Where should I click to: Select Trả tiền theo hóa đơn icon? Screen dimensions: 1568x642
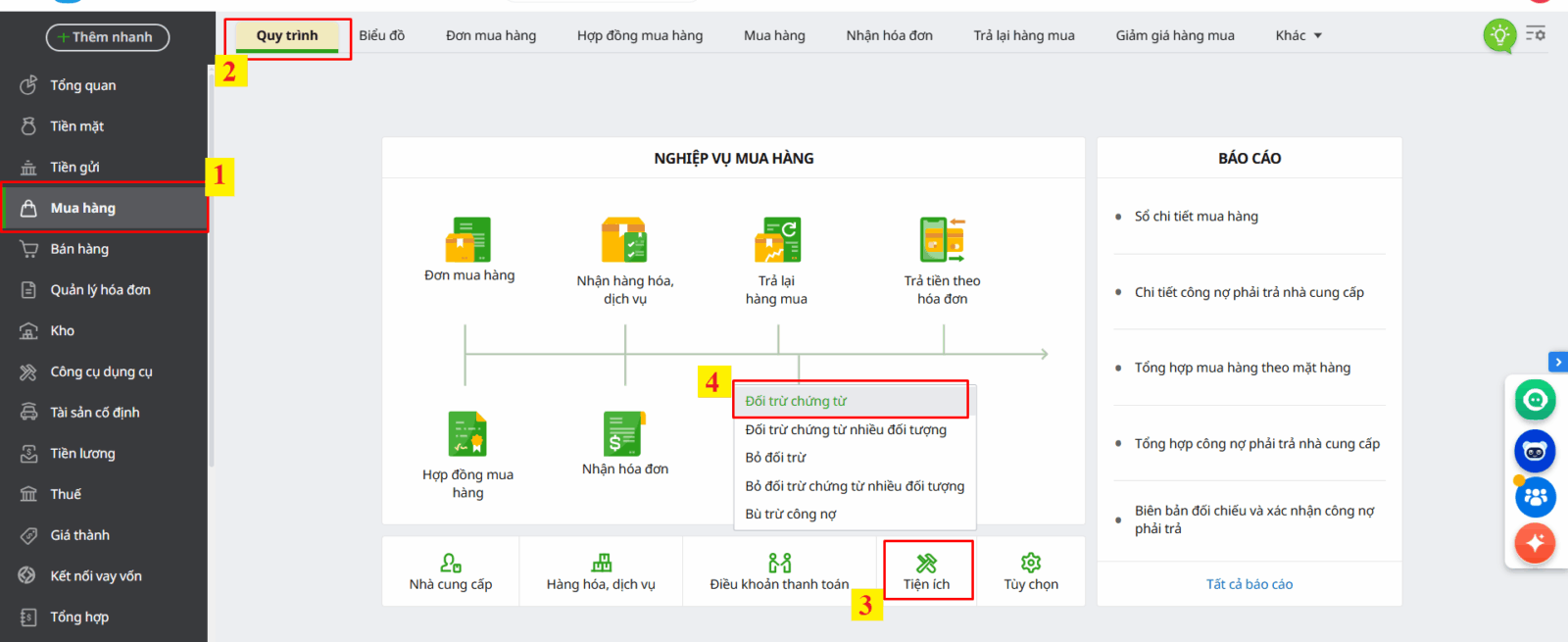pos(942,240)
